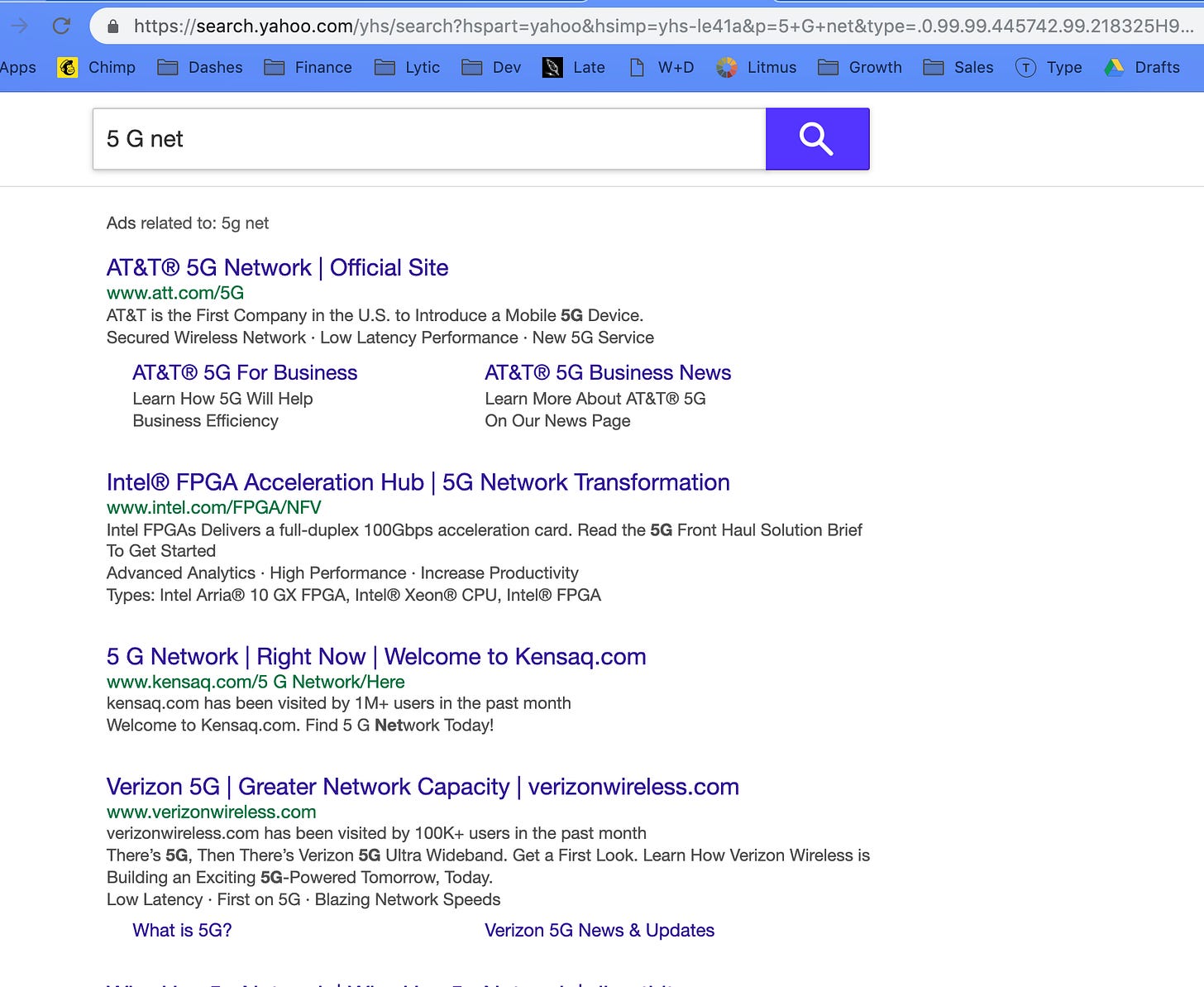Click the www.att.com/5G green URL
Screen dimensions: 1204x987
(x=175, y=293)
